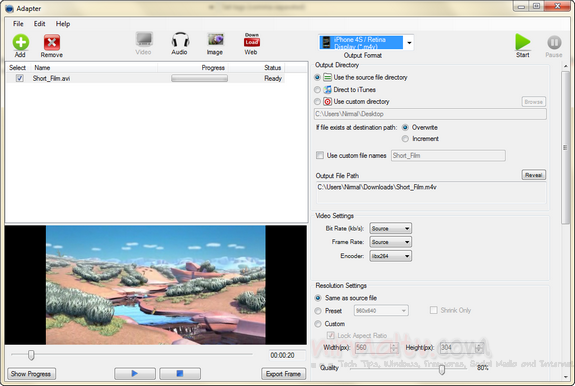This screenshot has width=575, height=386.
Task: Select the Audio headphones icon
Action: point(180,40)
